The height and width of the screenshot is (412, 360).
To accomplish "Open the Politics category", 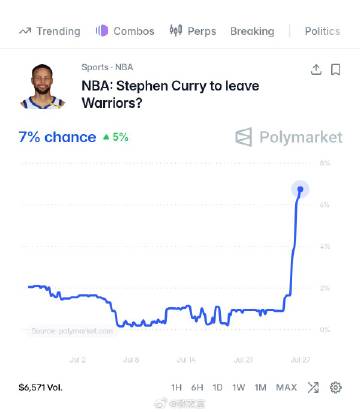I will click(x=322, y=31).
